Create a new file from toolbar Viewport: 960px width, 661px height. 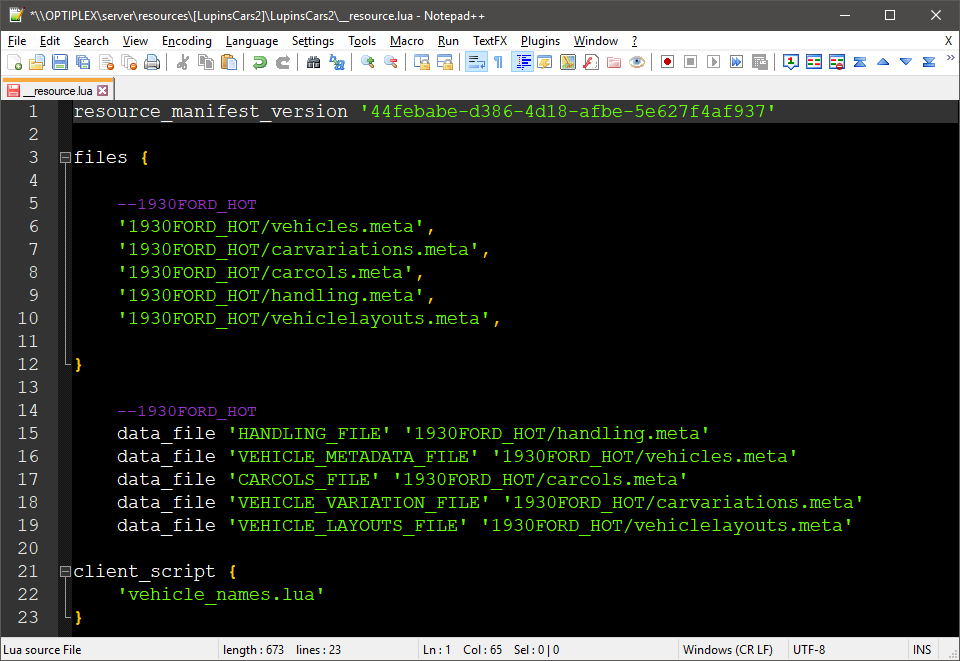click(x=14, y=62)
